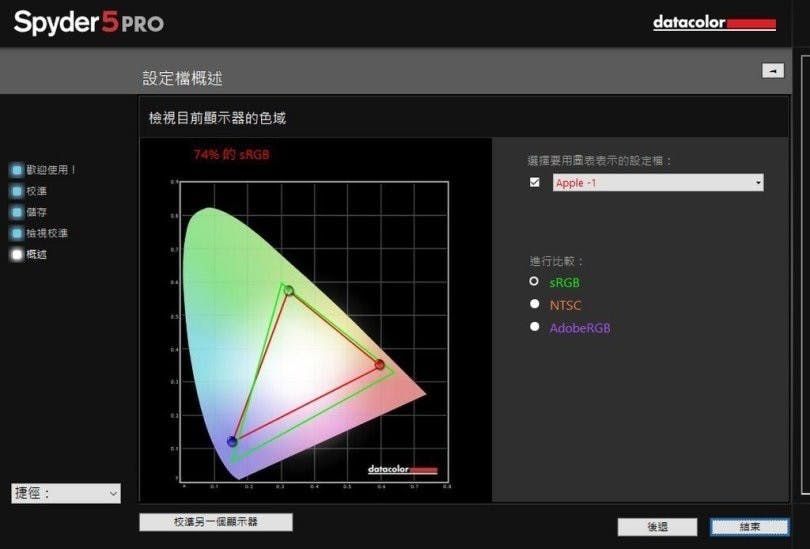Click the 檢視目前顯示器的色域 heading

(x=217, y=118)
